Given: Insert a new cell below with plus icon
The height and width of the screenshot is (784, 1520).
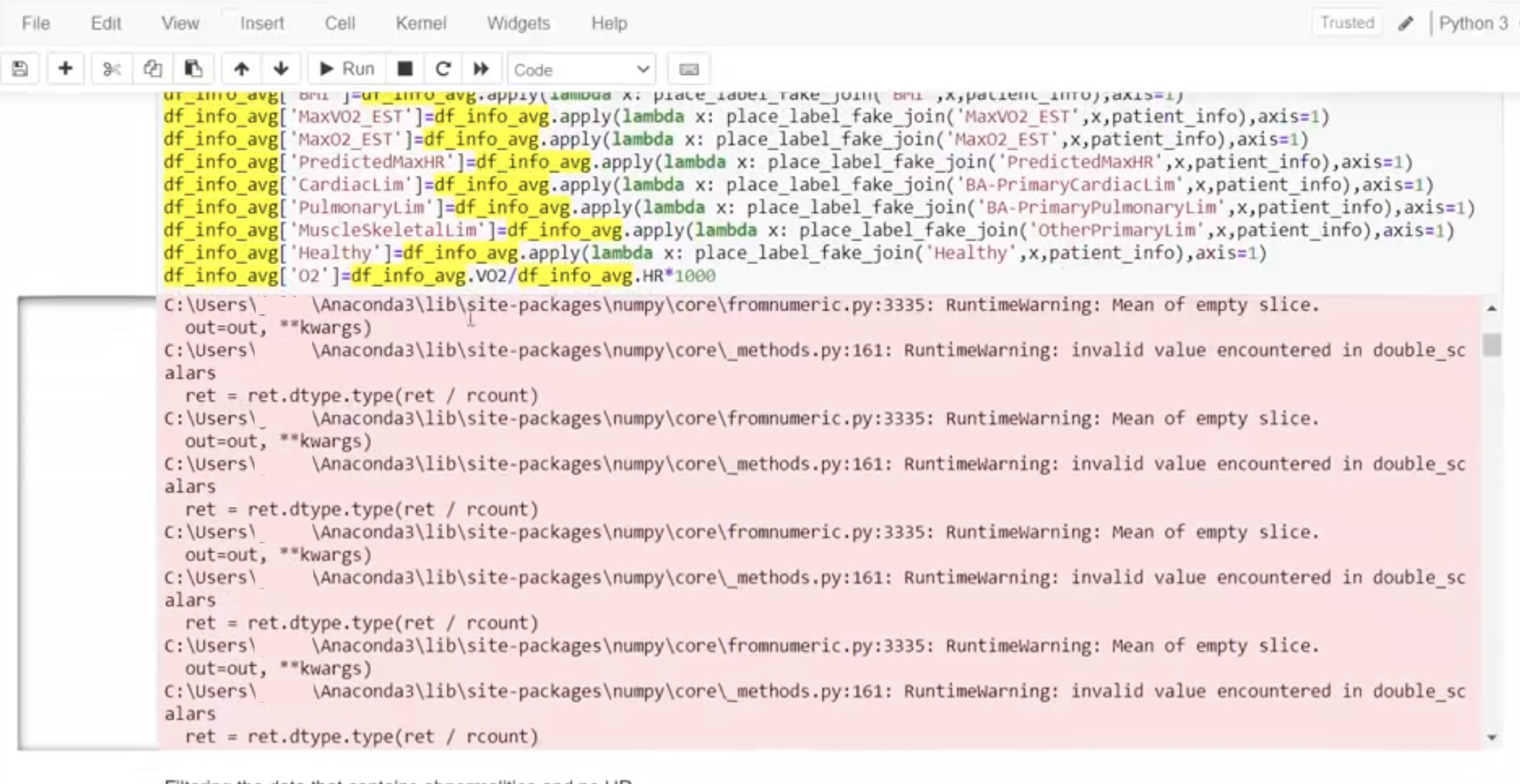Looking at the screenshot, I should [x=66, y=69].
